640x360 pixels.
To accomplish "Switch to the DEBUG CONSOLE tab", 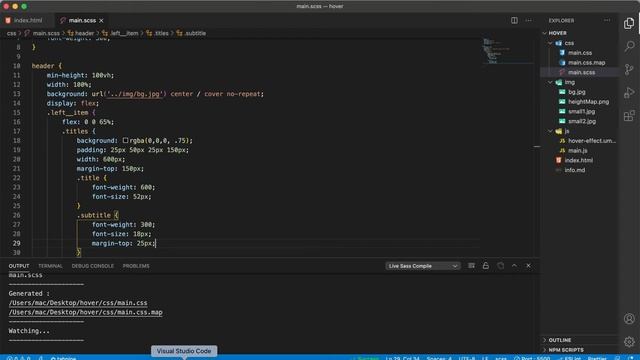I will pos(93,266).
